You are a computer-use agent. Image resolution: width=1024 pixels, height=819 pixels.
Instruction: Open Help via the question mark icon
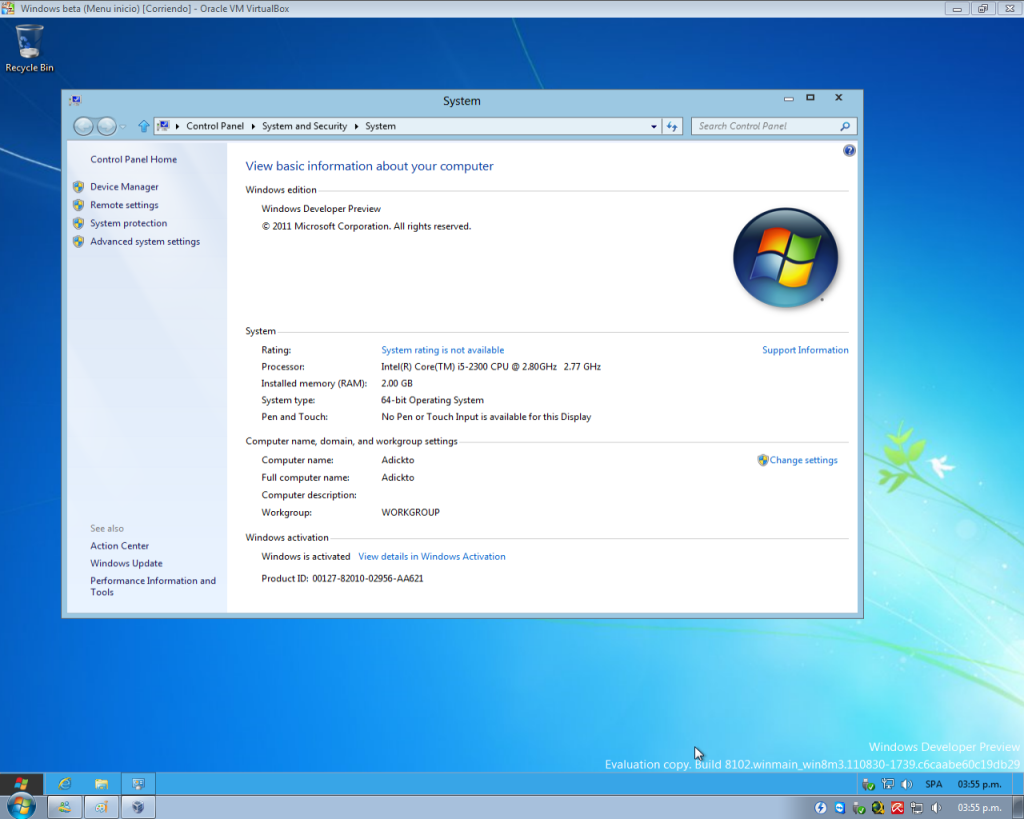[849, 151]
